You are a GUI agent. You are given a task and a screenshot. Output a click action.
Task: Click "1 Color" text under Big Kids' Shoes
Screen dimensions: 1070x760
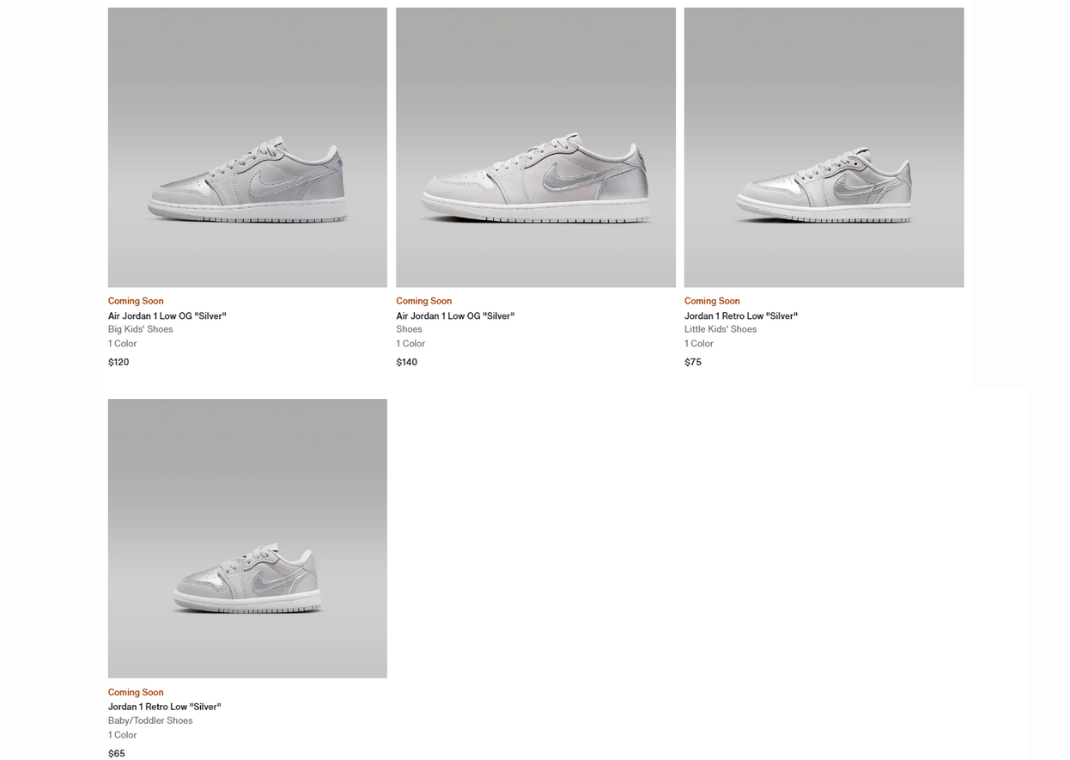tap(123, 343)
